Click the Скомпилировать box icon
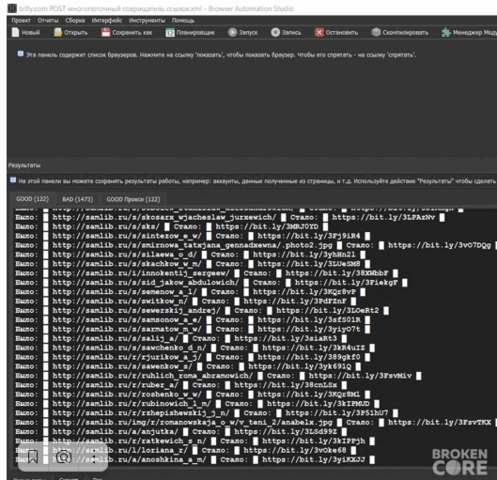 pyautogui.click(x=376, y=32)
